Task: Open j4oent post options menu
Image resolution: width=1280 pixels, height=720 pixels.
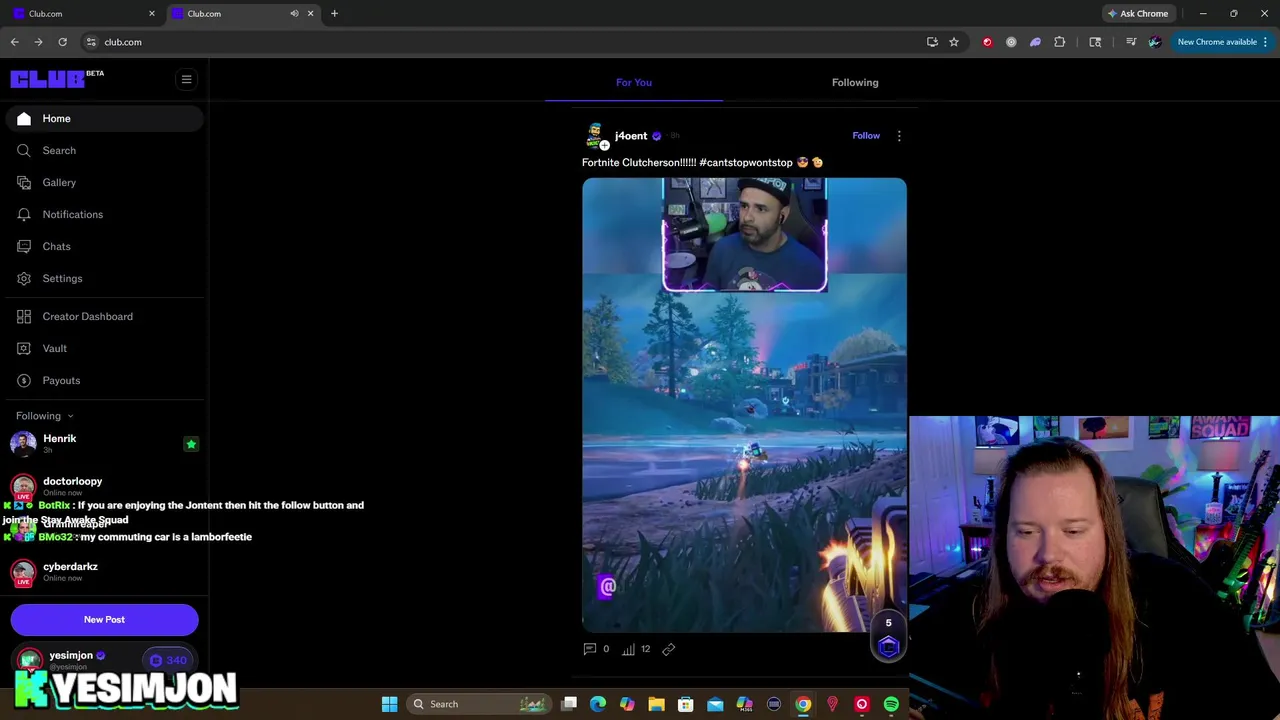Action: click(899, 136)
